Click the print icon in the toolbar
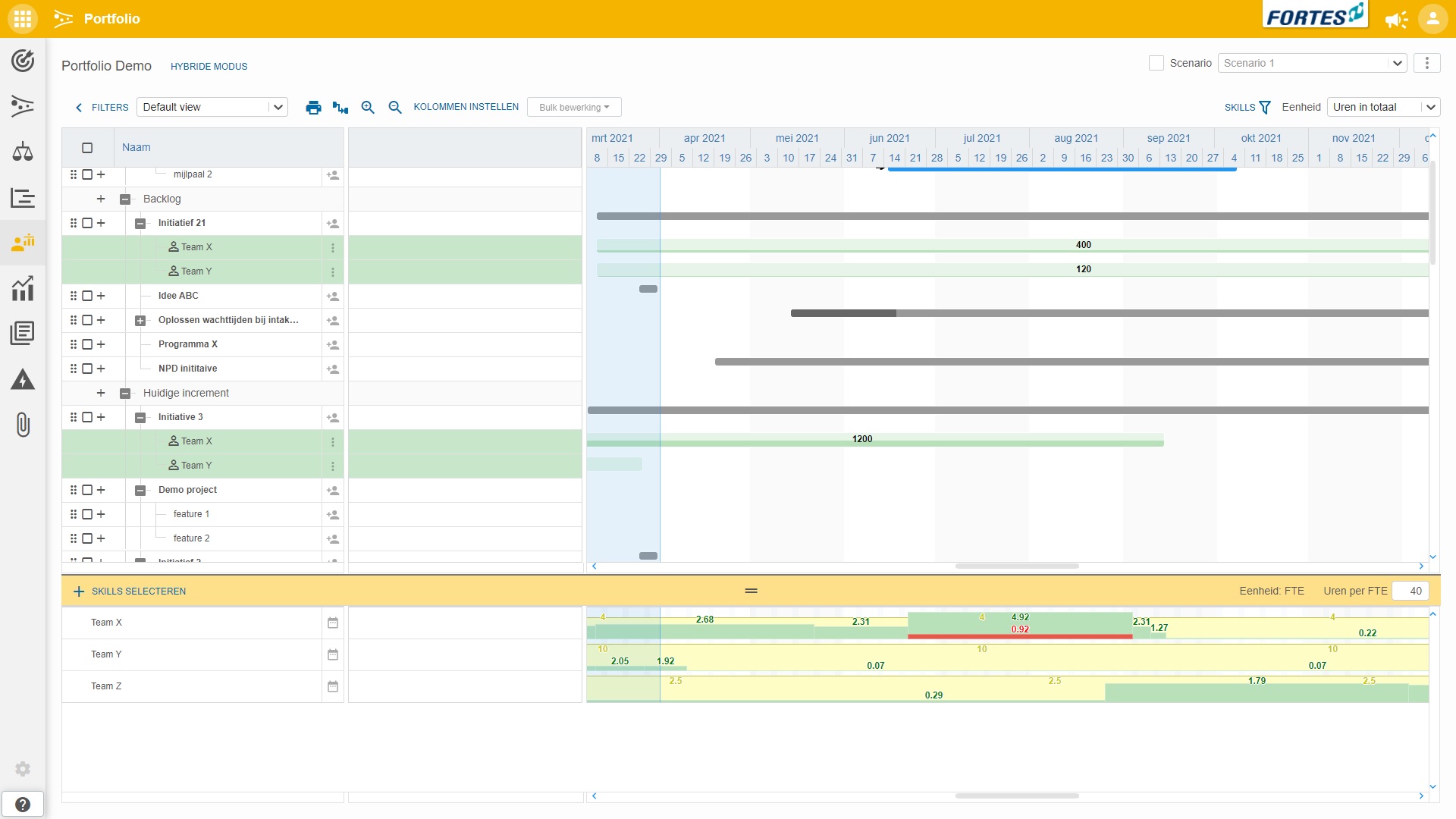Screen dimensions: 1456x819 pyautogui.click(x=313, y=107)
